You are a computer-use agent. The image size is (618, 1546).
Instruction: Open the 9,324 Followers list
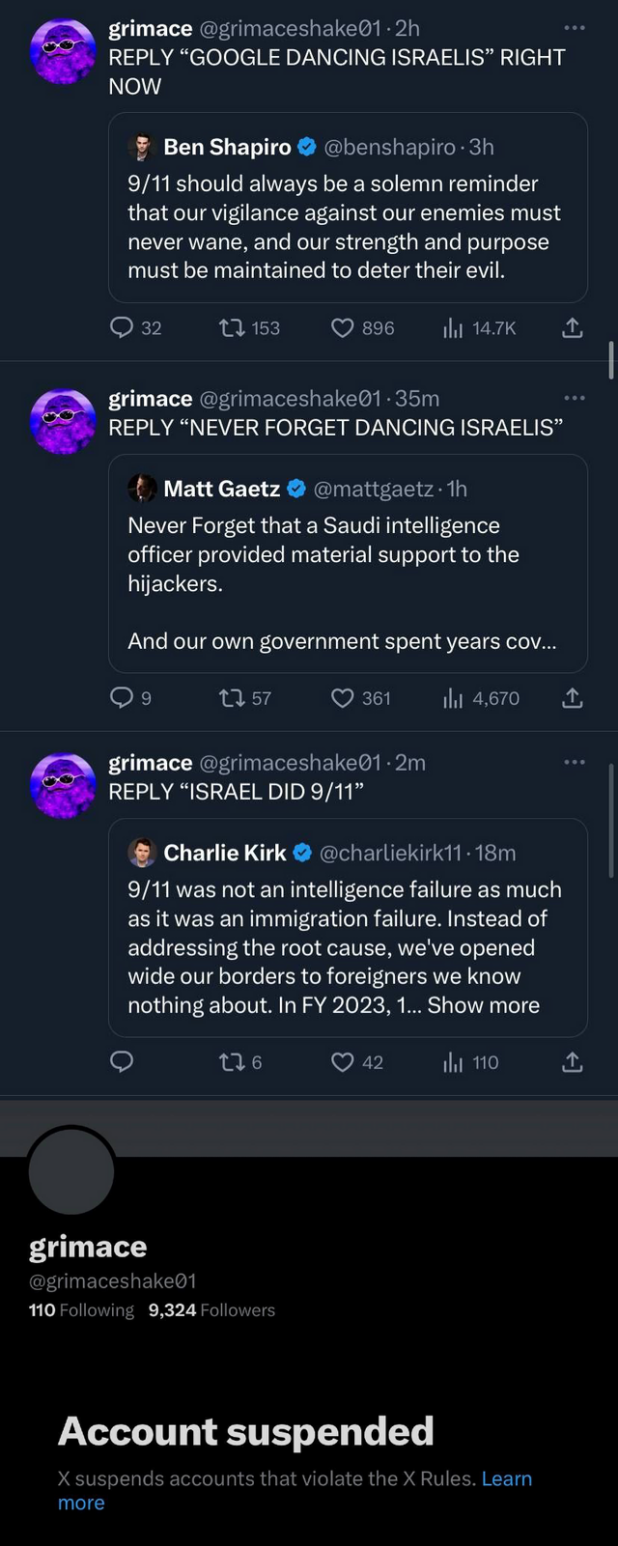211,1310
